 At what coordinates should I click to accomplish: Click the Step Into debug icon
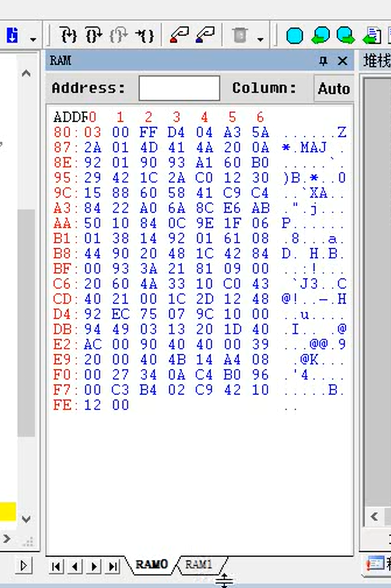(69, 35)
